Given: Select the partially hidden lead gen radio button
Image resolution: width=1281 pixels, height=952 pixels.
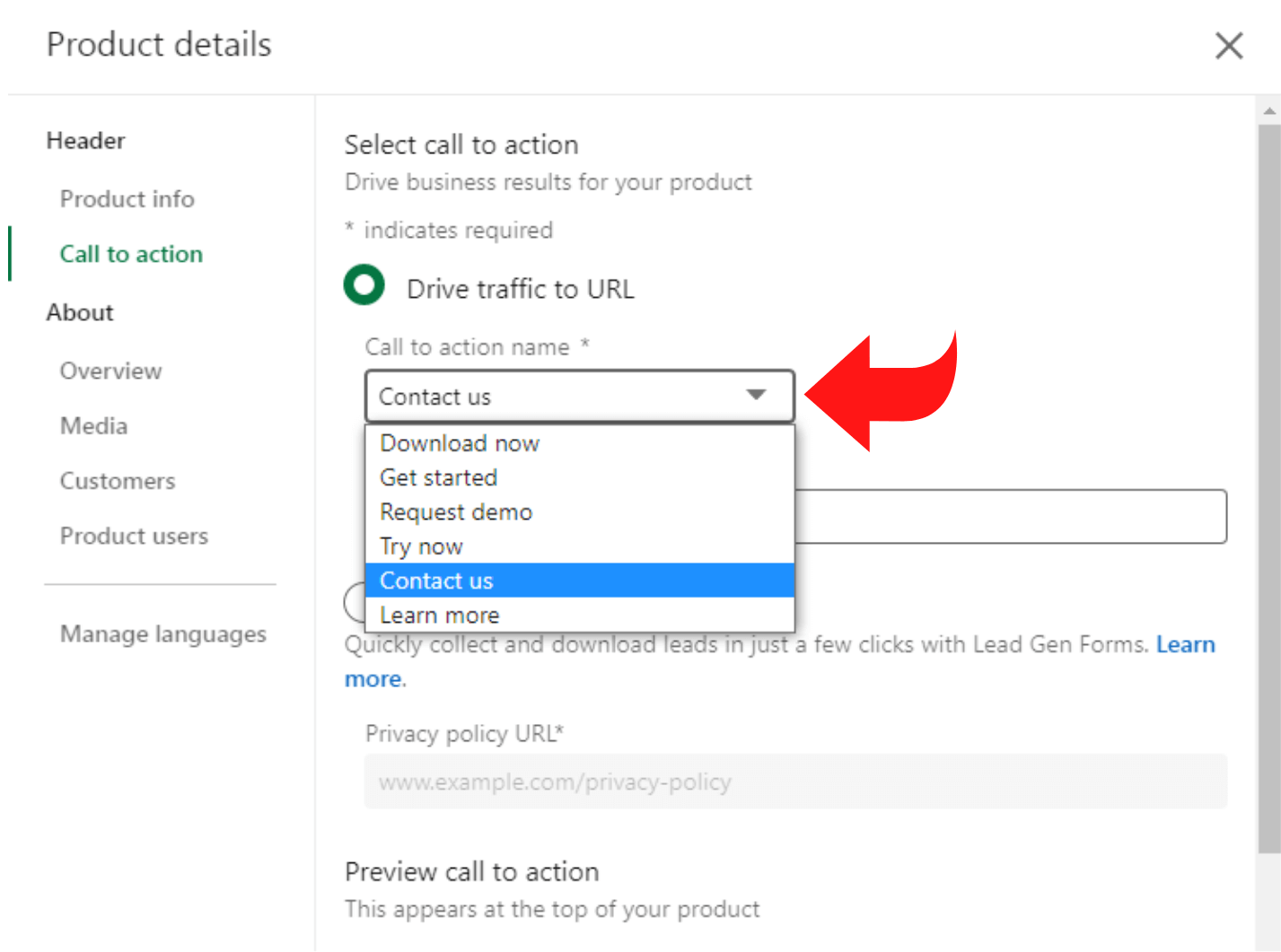Looking at the screenshot, I should tap(354, 599).
